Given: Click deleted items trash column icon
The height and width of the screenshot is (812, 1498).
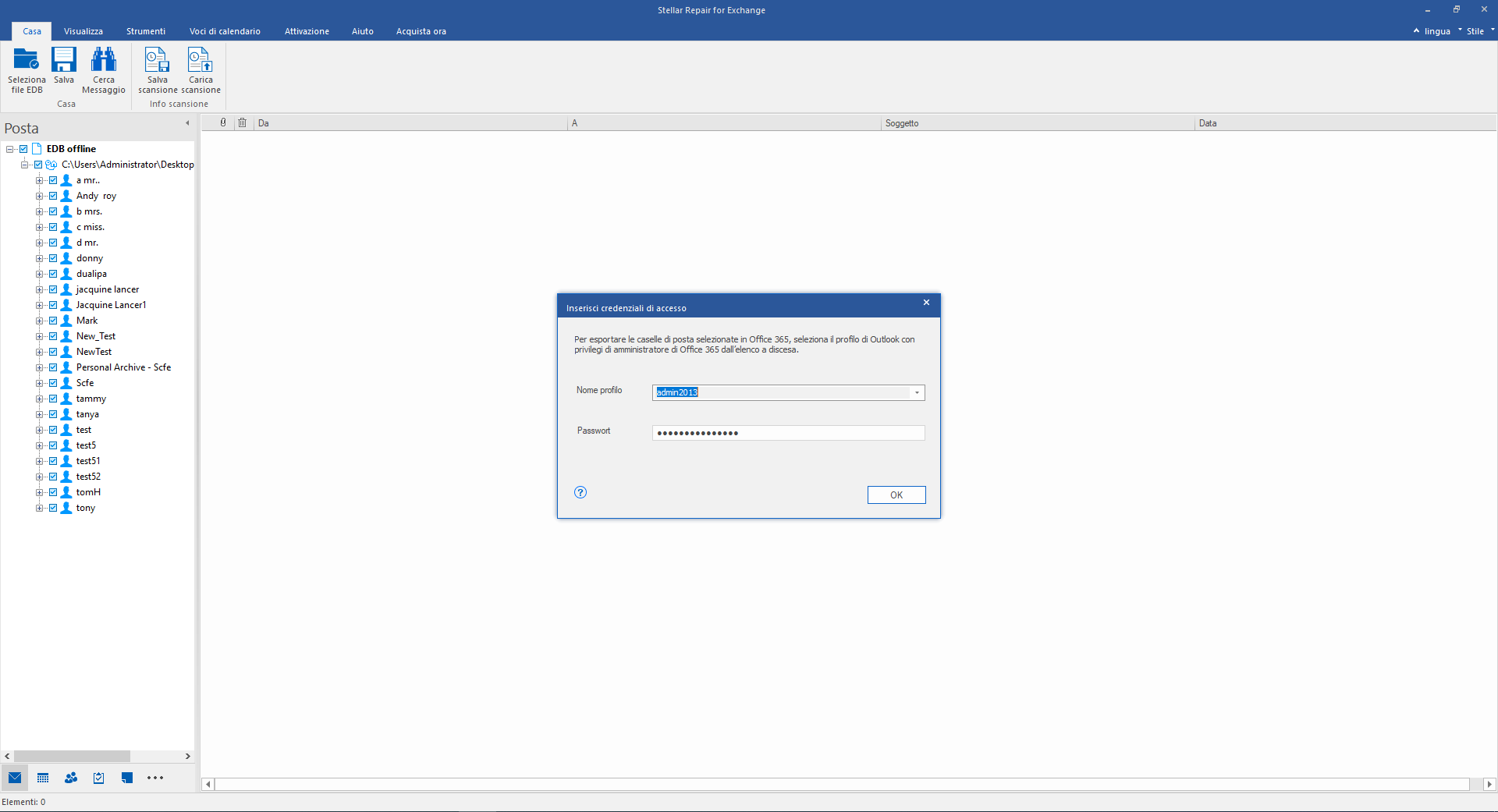Looking at the screenshot, I should click(x=243, y=122).
